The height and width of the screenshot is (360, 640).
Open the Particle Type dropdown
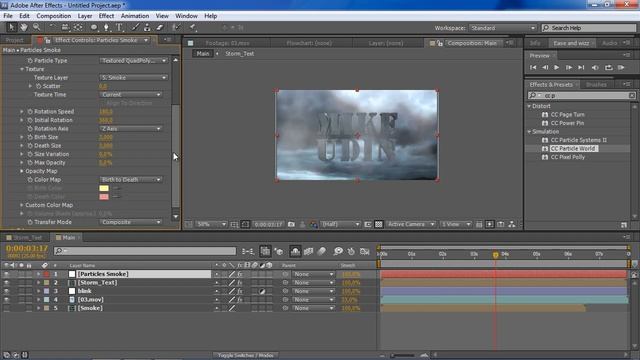tap(133, 60)
